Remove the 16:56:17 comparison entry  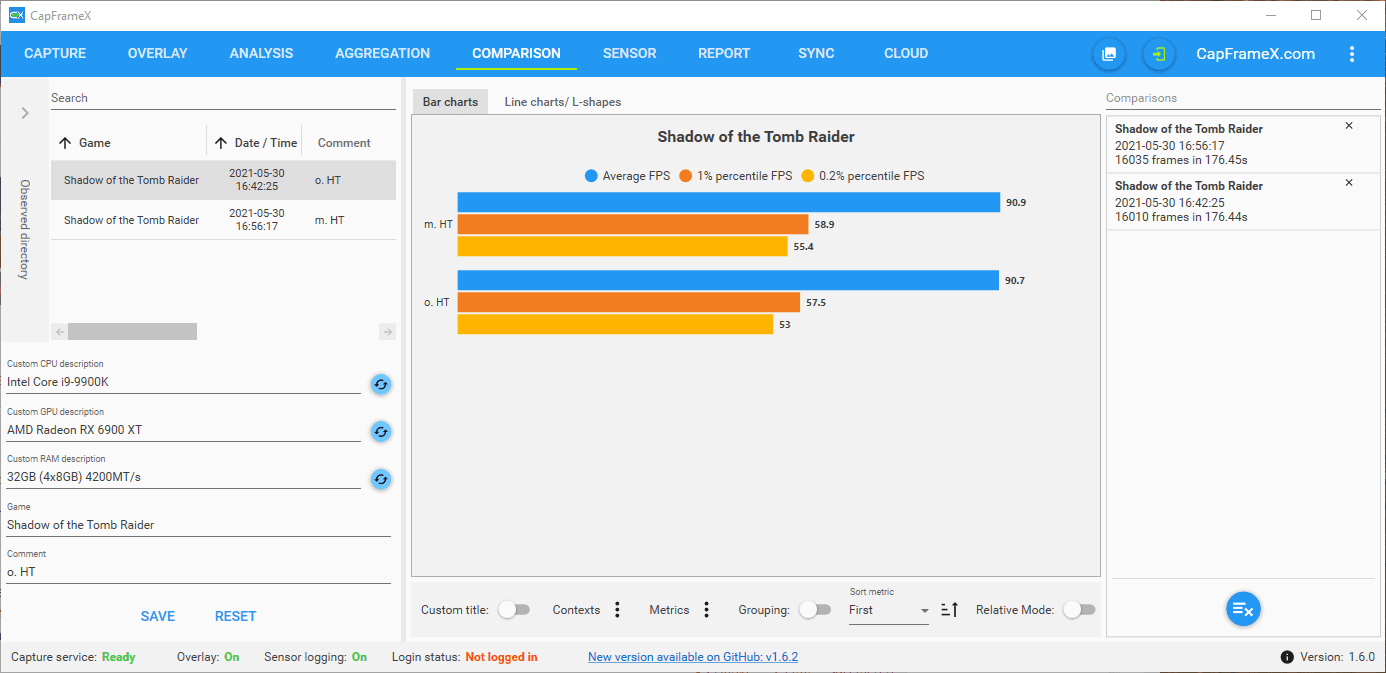click(x=1349, y=126)
